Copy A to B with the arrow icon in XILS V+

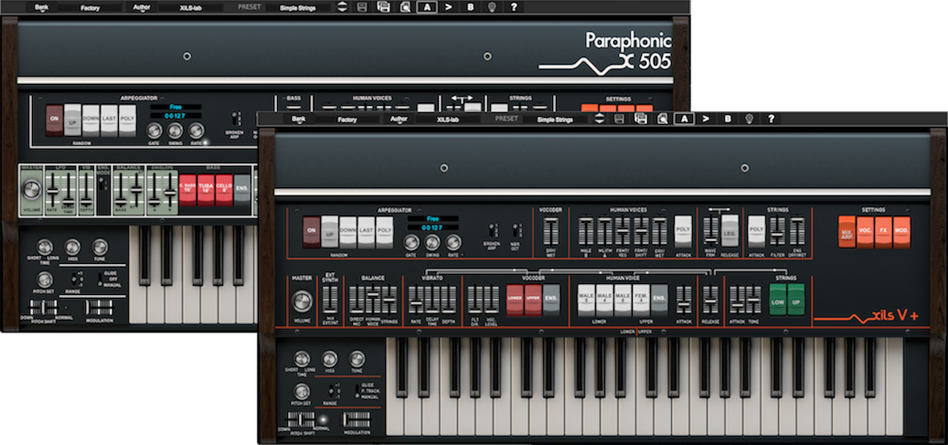tap(706, 119)
